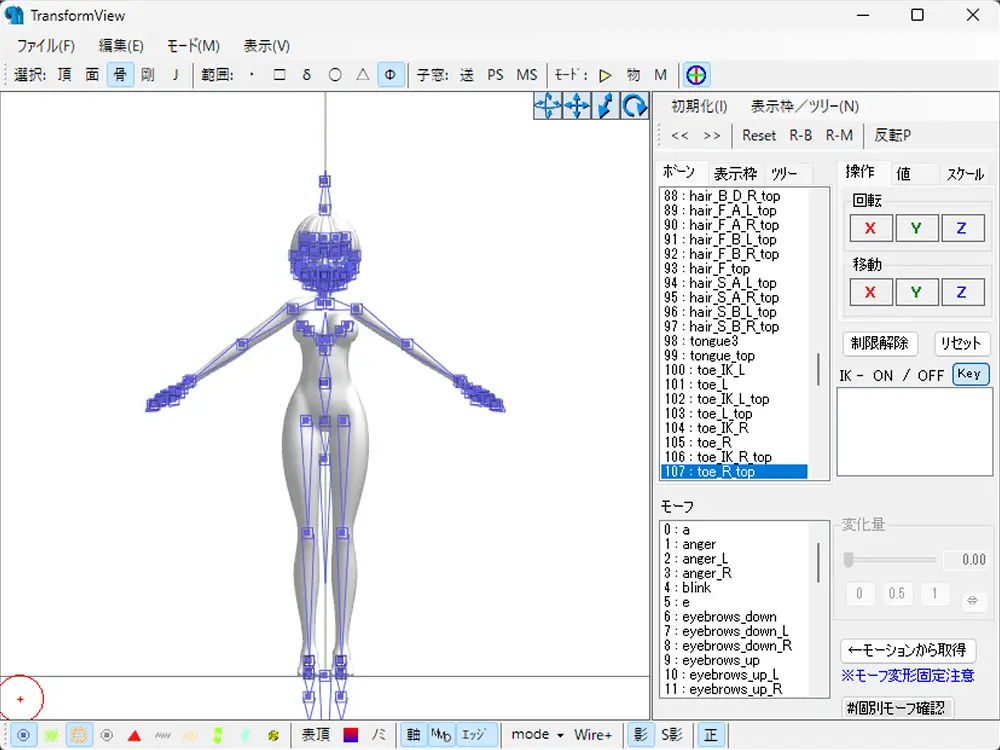Screen dimensions: 1000x750
Task: Open the 表示枠/ツリー(N) menu
Action: [x=804, y=106]
